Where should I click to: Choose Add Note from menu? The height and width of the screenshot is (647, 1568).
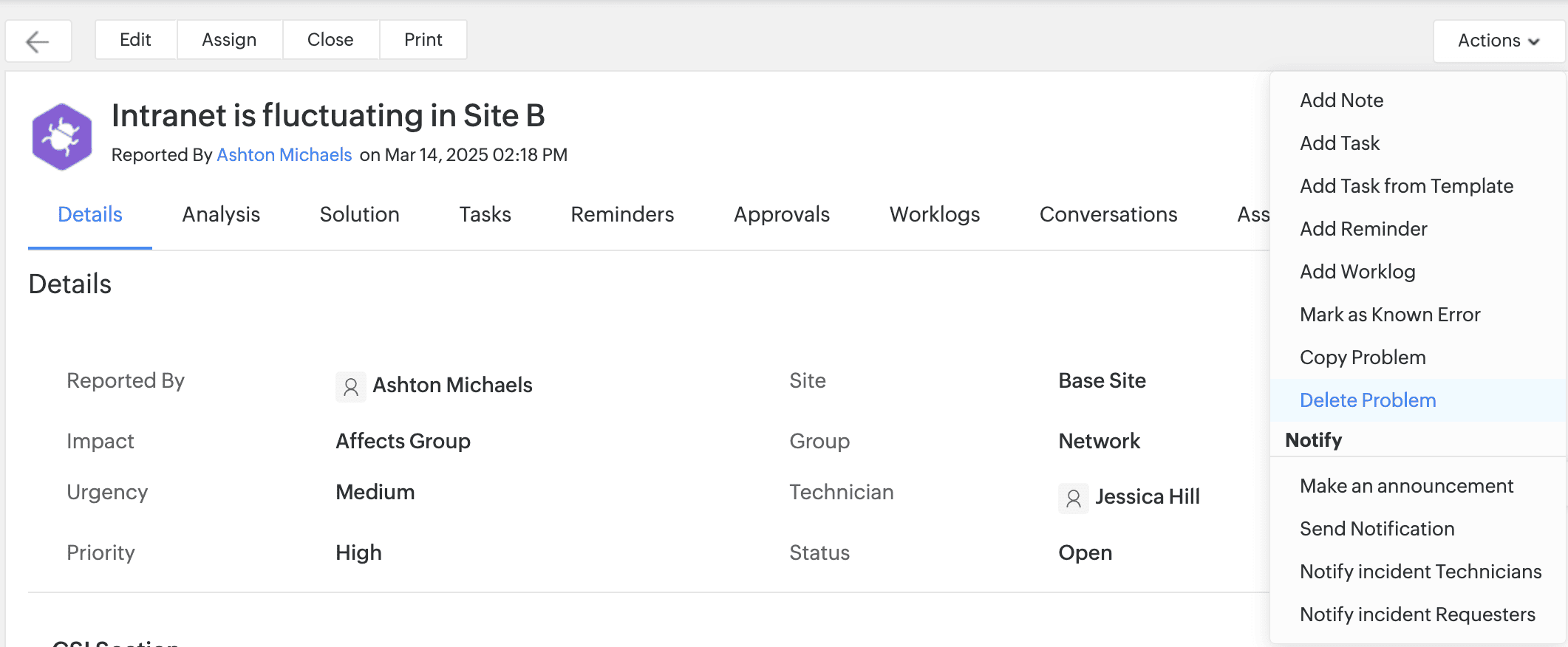coord(1341,100)
